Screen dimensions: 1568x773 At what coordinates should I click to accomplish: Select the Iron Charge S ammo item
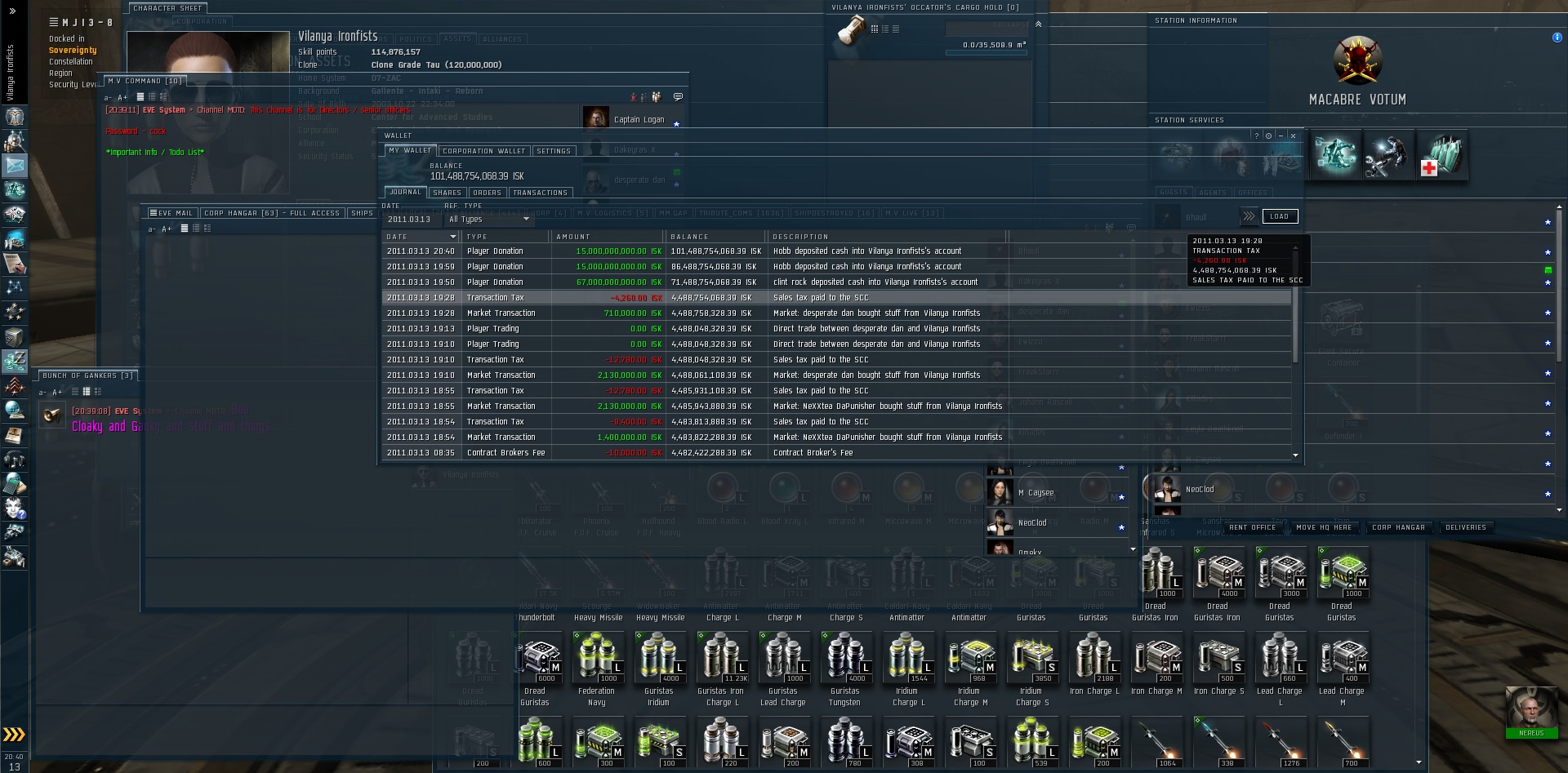(1218, 665)
